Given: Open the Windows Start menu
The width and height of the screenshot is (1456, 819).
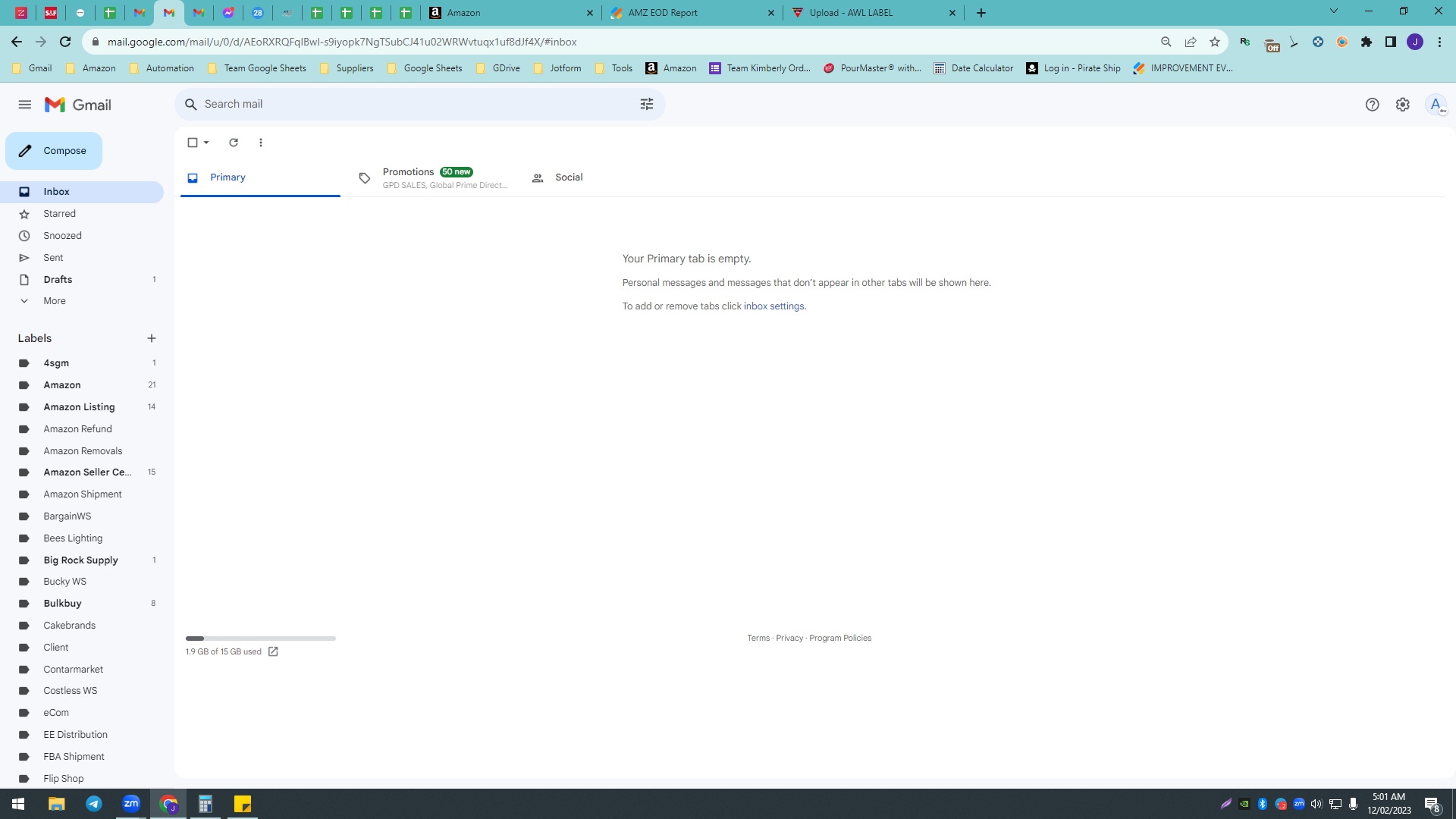Looking at the screenshot, I should (18, 804).
